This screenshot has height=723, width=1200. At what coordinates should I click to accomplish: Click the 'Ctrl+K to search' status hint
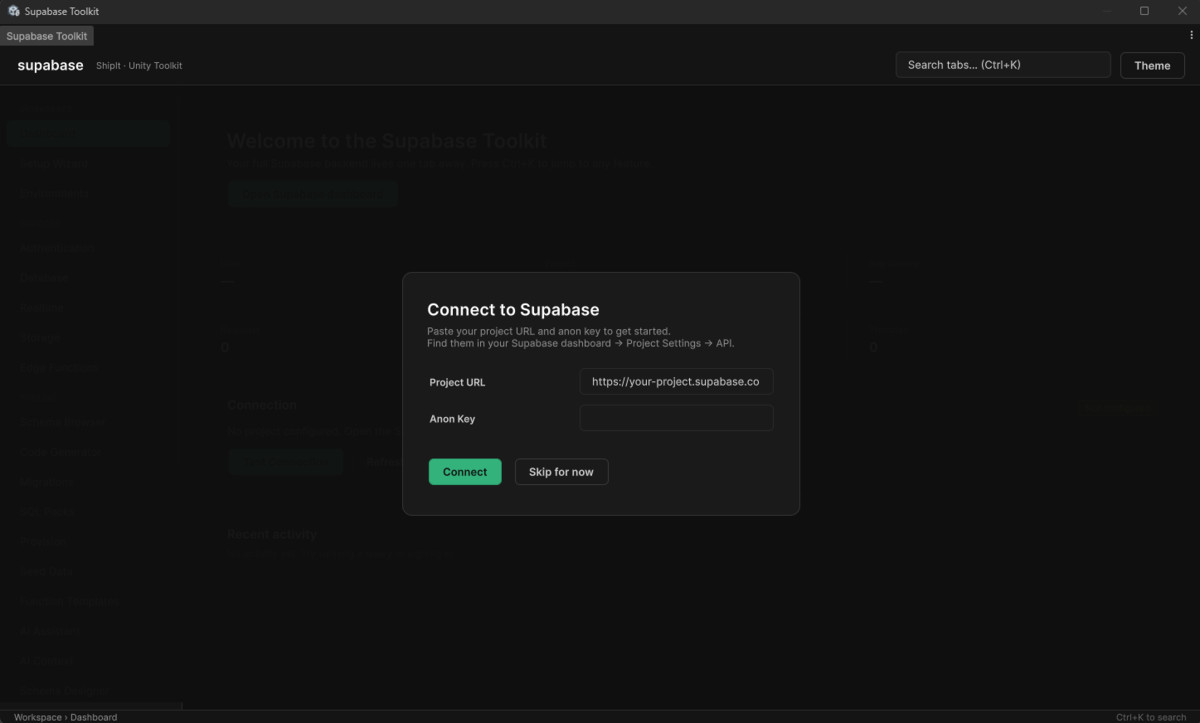[1151, 717]
